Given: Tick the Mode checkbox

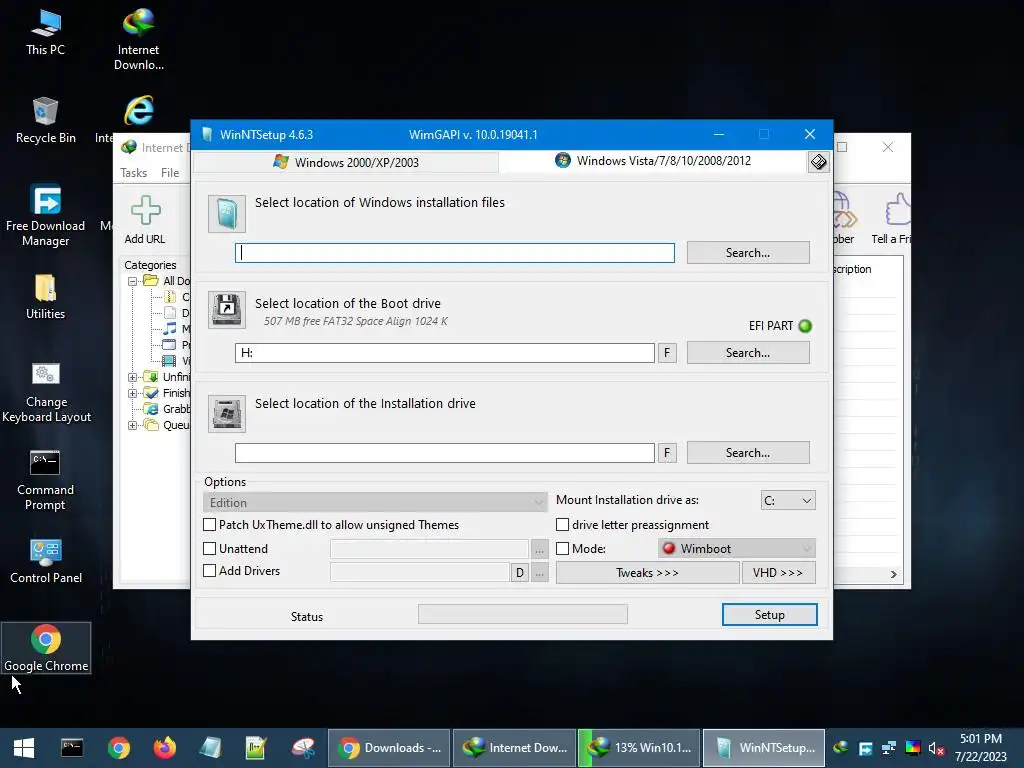Looking at the screenshot, I should 562,549.
